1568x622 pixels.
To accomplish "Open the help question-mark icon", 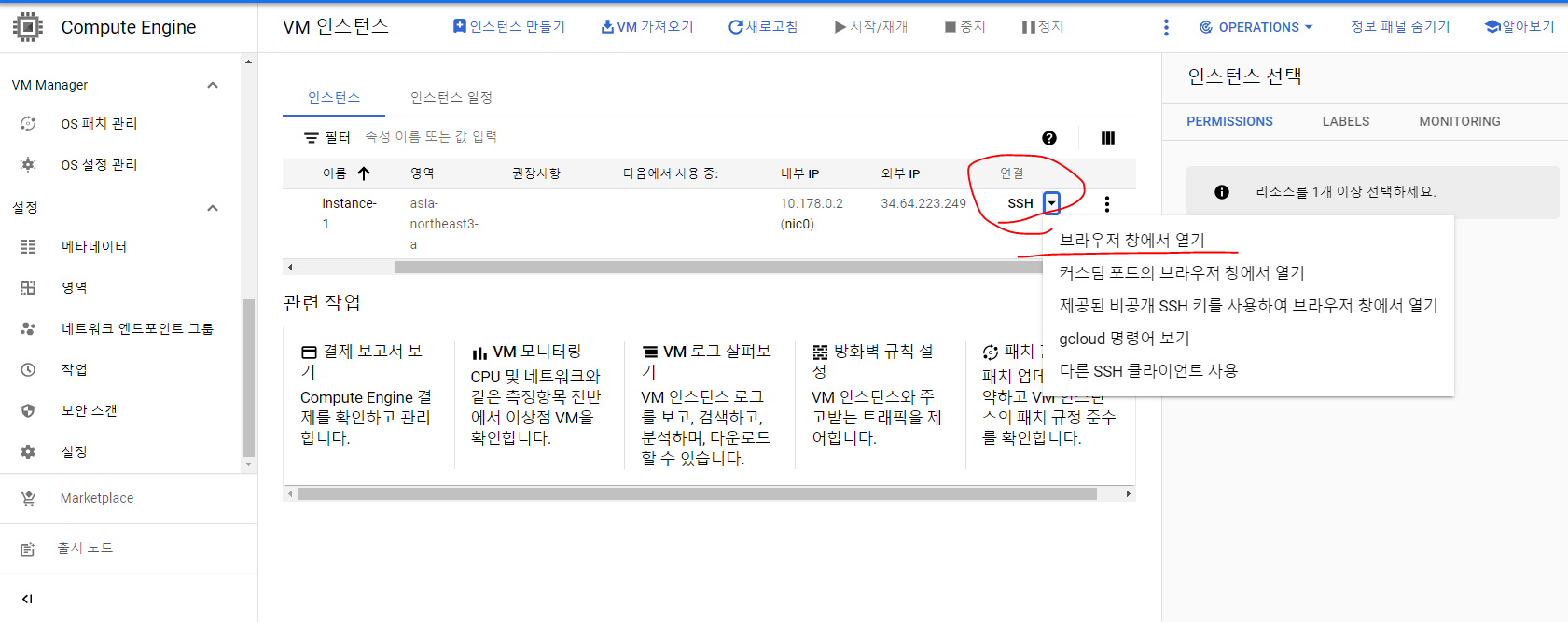I will [x=1049, y=138].
